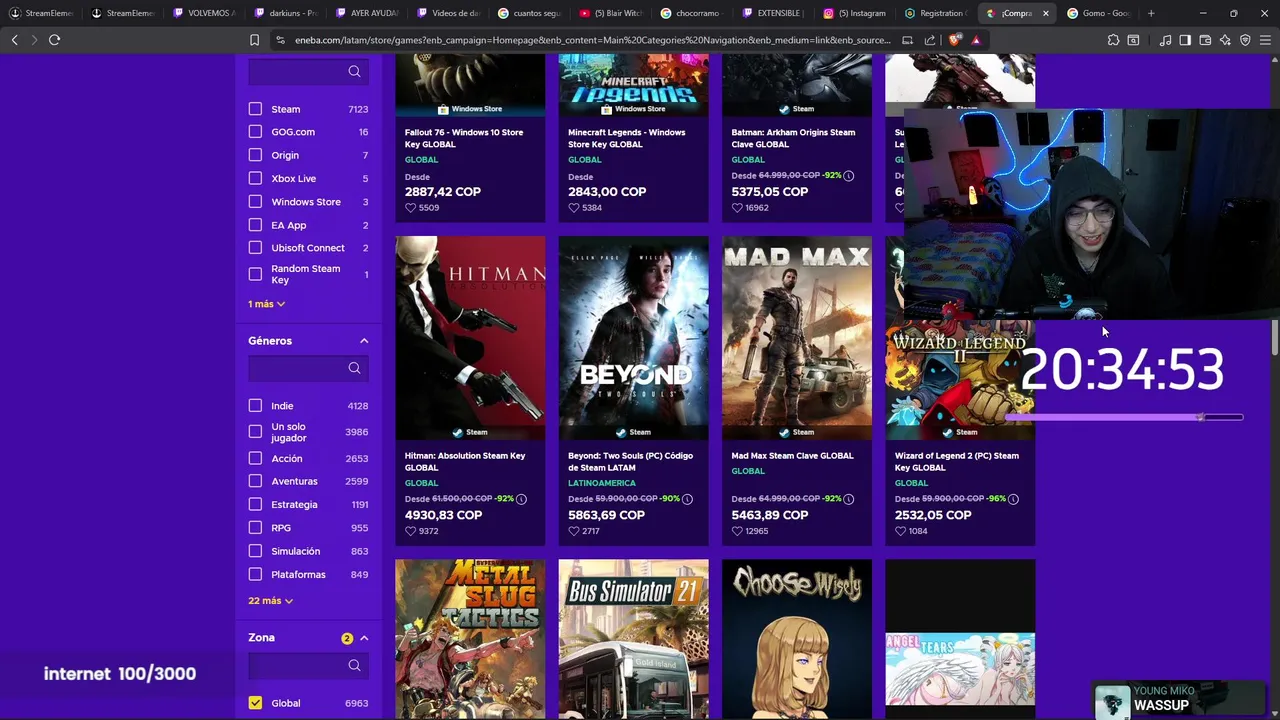Add Fallout 76 to wishlist via heart icon
This screenshot has width=1280, height=720.
410,208
